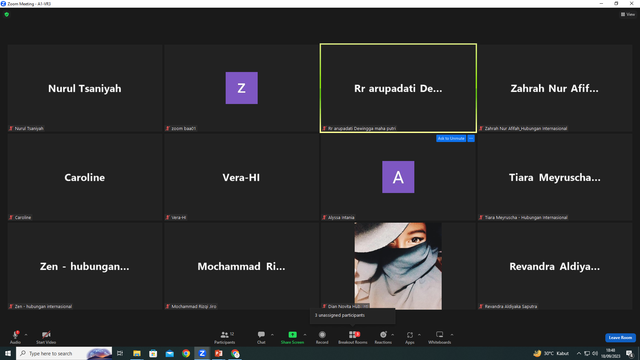
Task: Open PowerPoint from taskbar
Action: [219, 353]
